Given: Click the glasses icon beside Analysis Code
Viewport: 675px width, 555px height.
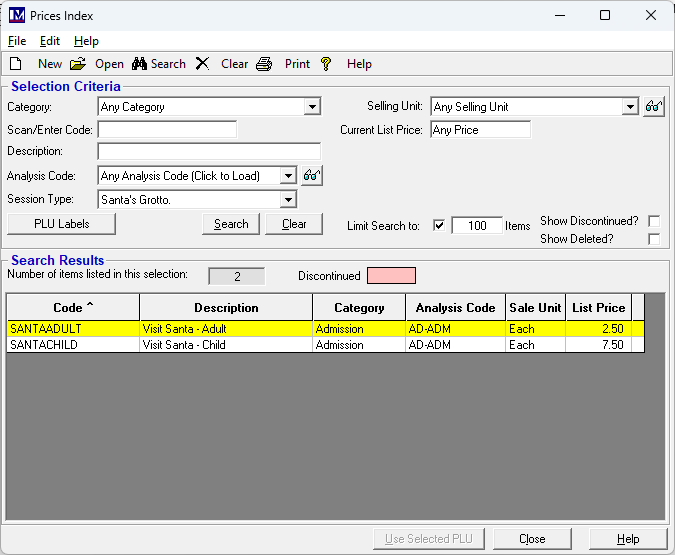Looking at the screenshot, I should coord(312,175).
